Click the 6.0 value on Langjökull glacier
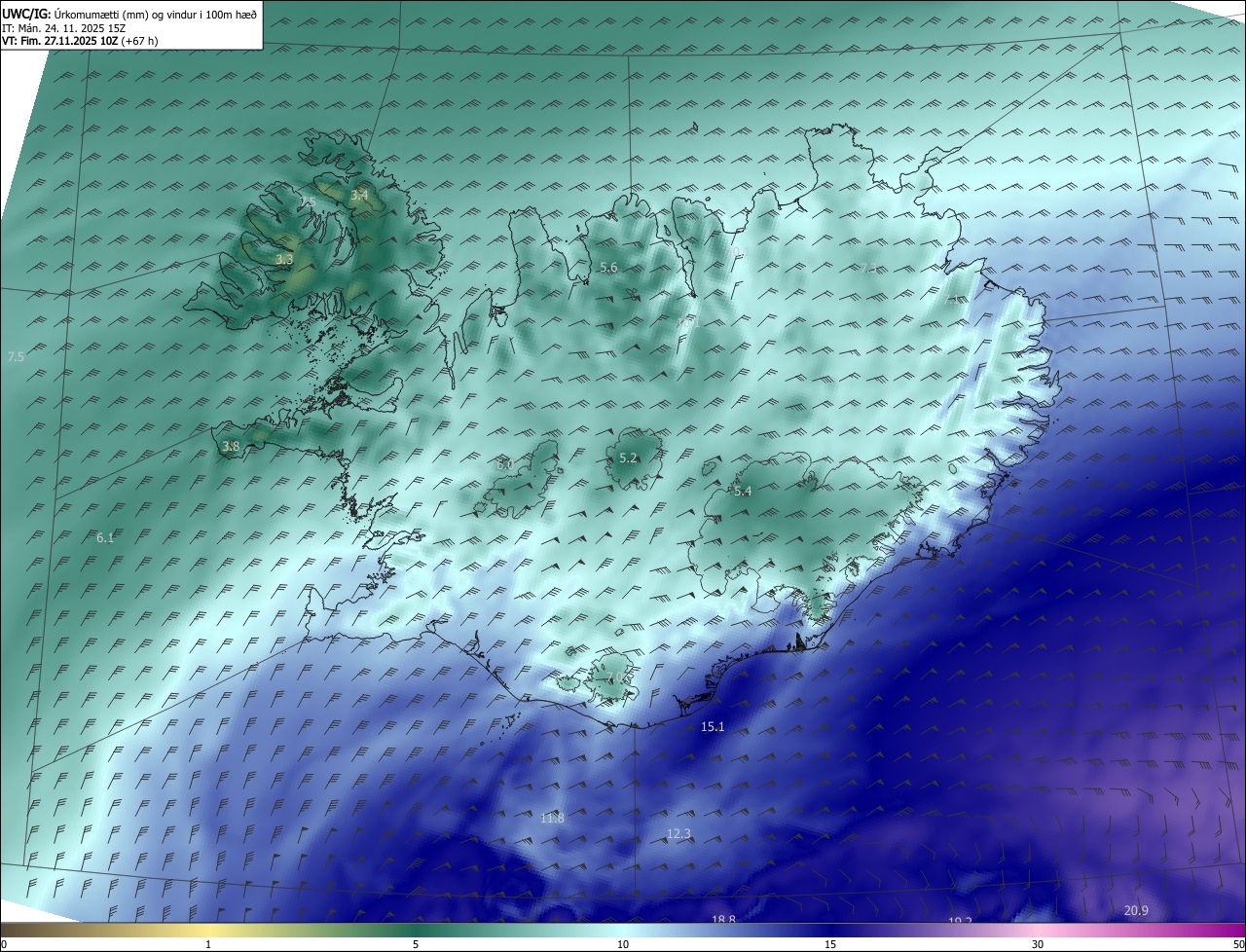Image resolution: width=1246 pixels, height=952 pixels. point(504,465)
